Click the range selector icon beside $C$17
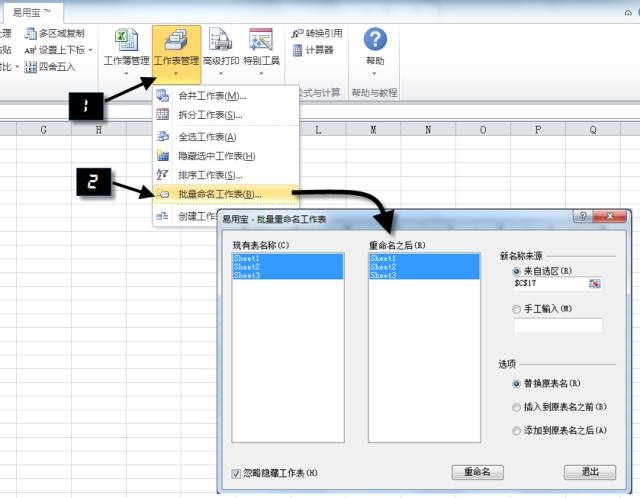 tap(595, 283)
